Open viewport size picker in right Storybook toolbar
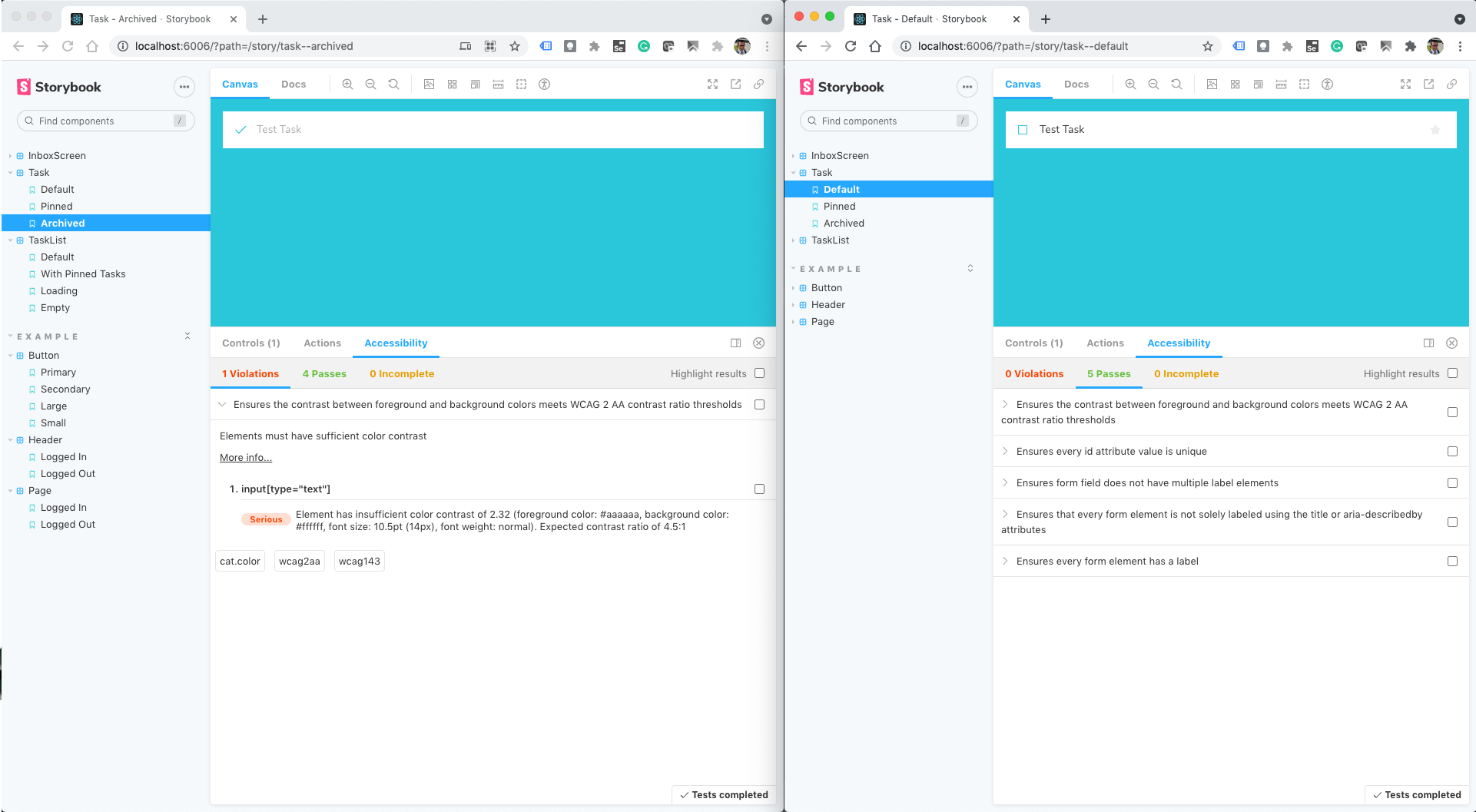This screenshot has height=812, width=1476. pyautogui.click(x=1258, y=85)
